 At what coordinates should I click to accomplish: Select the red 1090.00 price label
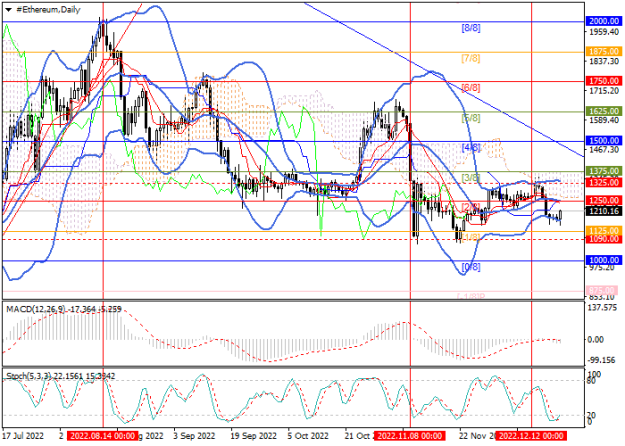[604, 239]
